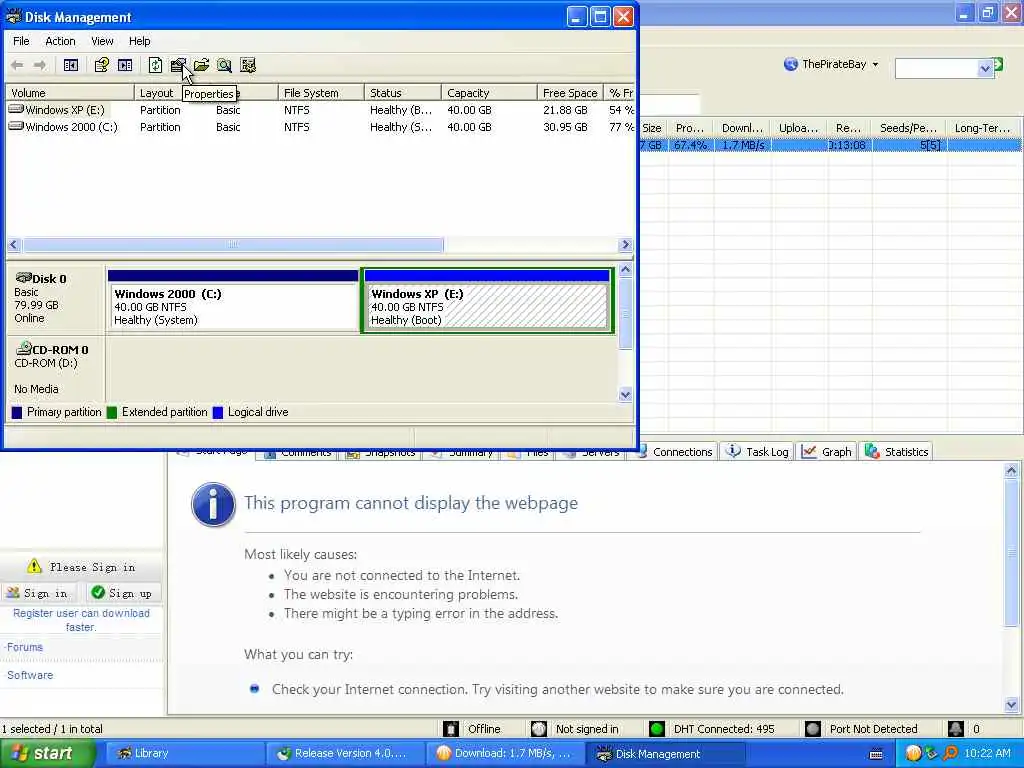Click the Layout column header

157,93
